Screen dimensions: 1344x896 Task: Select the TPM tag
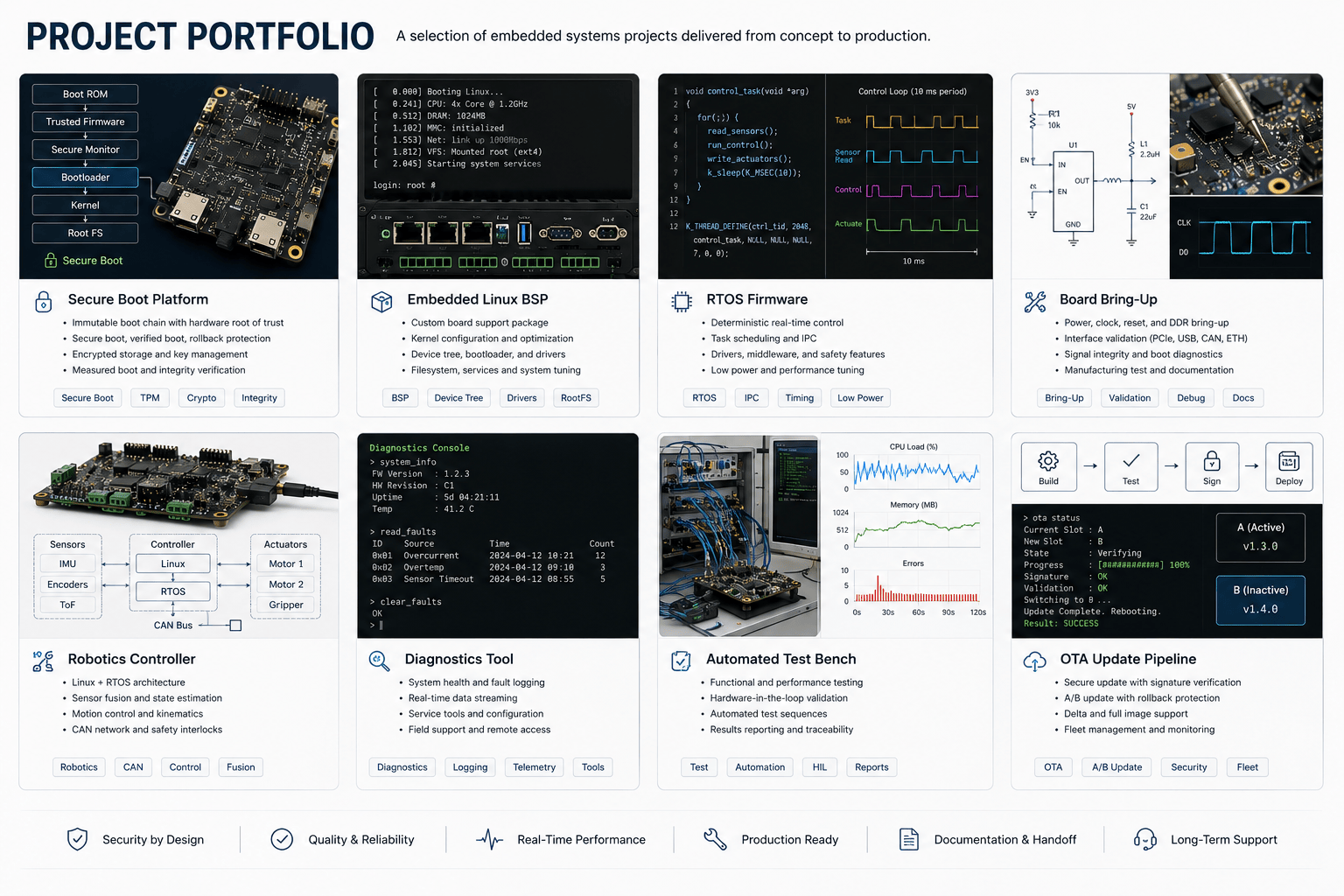pos(150,398)
